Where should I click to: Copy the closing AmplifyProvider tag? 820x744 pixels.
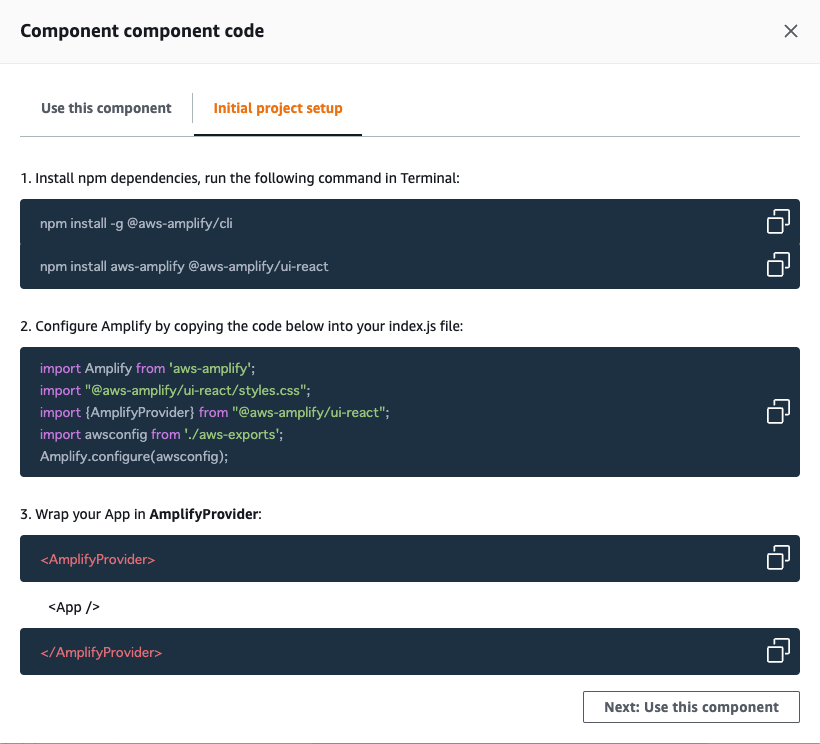[x=778, y=651]
